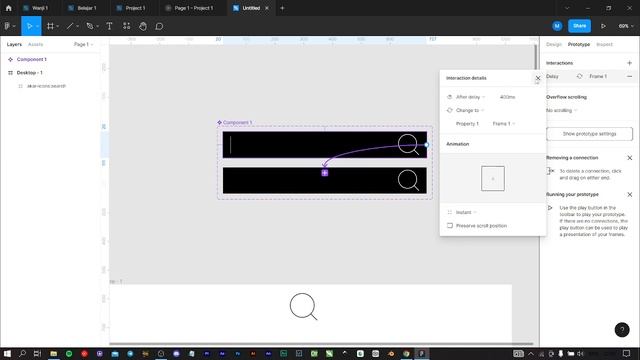The height and width of the screenshot is (360, 640).
Task: Open the zoom level dropdown
Action: click(626, 26)
